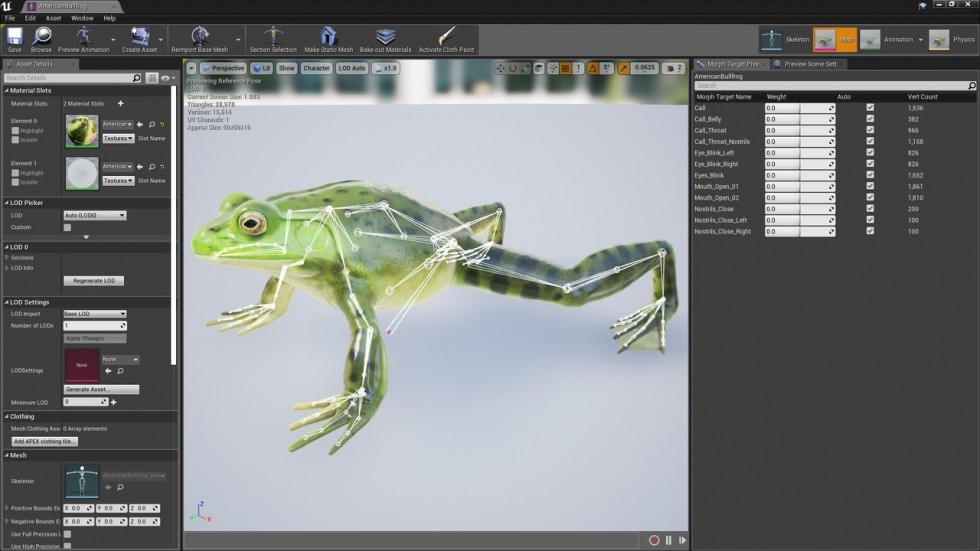Adjust the Mouth_Open_02 weight slider

[x=799, y=197]
